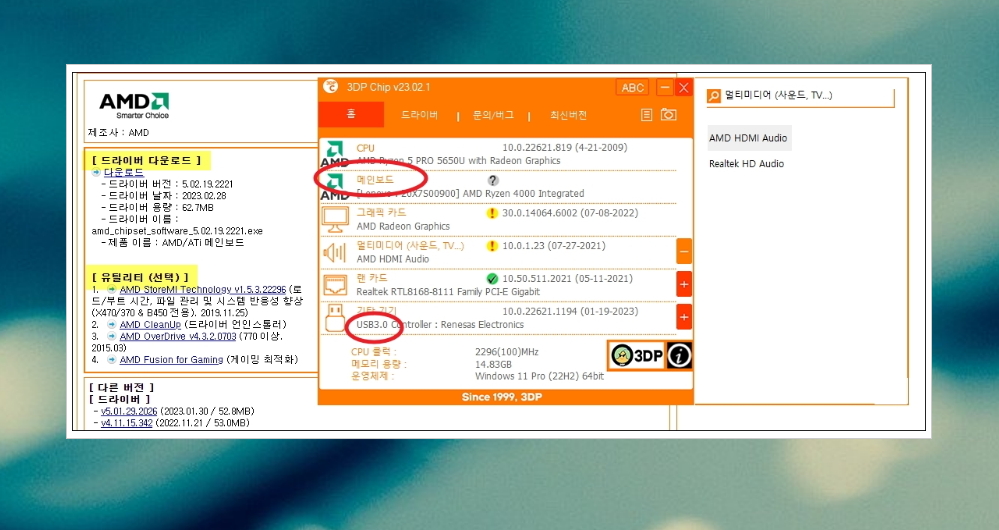999x530 pixels.
Task: Open the AMD CleanUp link
Action: [x=150, y=324]
